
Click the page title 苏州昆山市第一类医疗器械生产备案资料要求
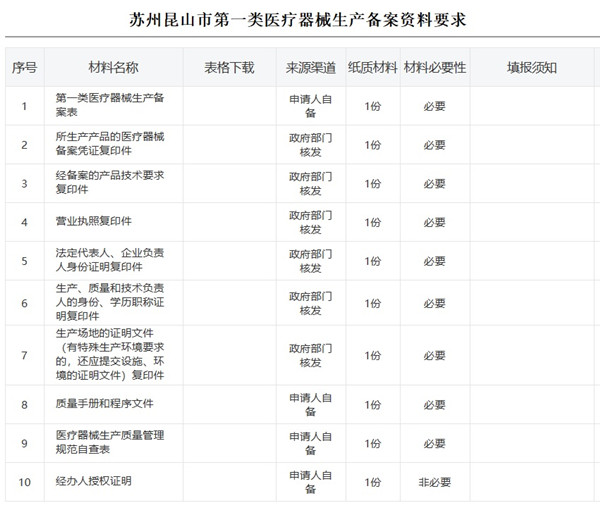click(297, 20)
